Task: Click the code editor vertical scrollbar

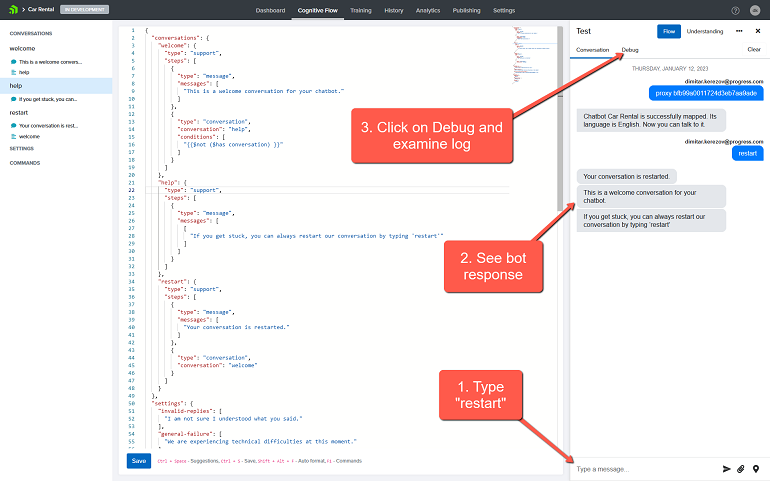Action: (x=560, y=119)
